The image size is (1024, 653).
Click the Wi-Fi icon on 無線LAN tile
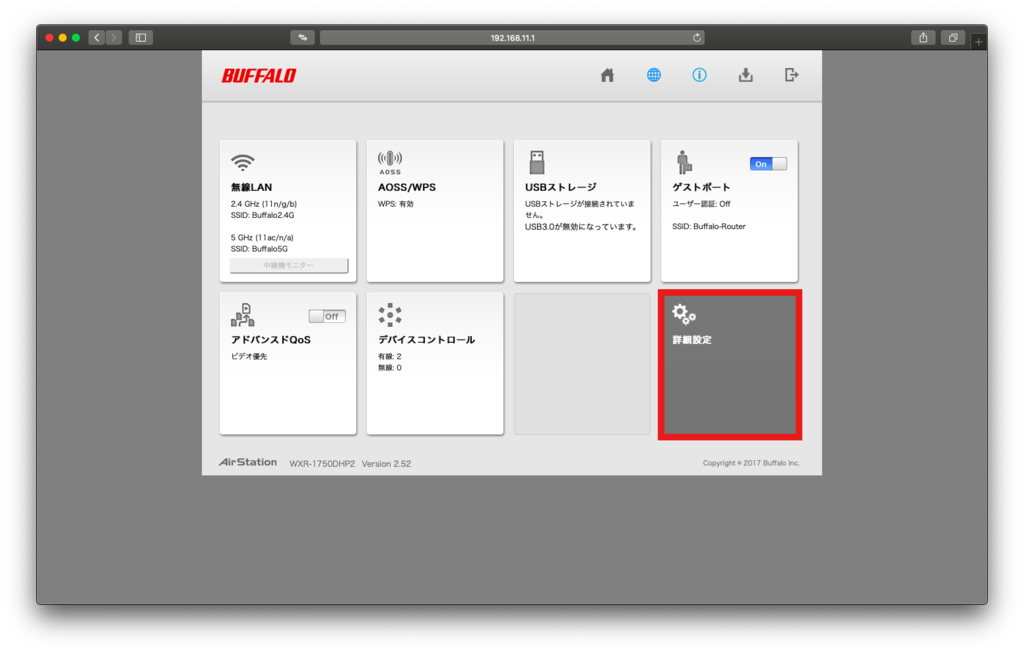242,162
